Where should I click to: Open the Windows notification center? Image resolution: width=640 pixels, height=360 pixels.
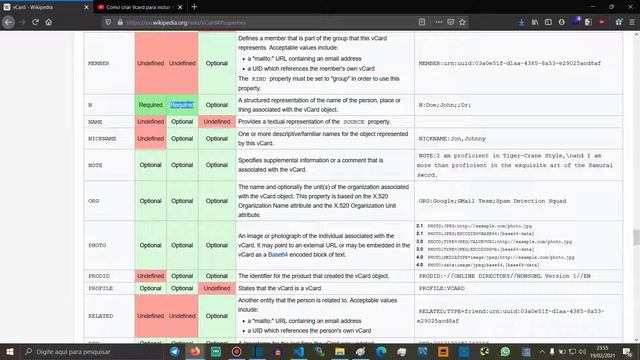(627, 352)
